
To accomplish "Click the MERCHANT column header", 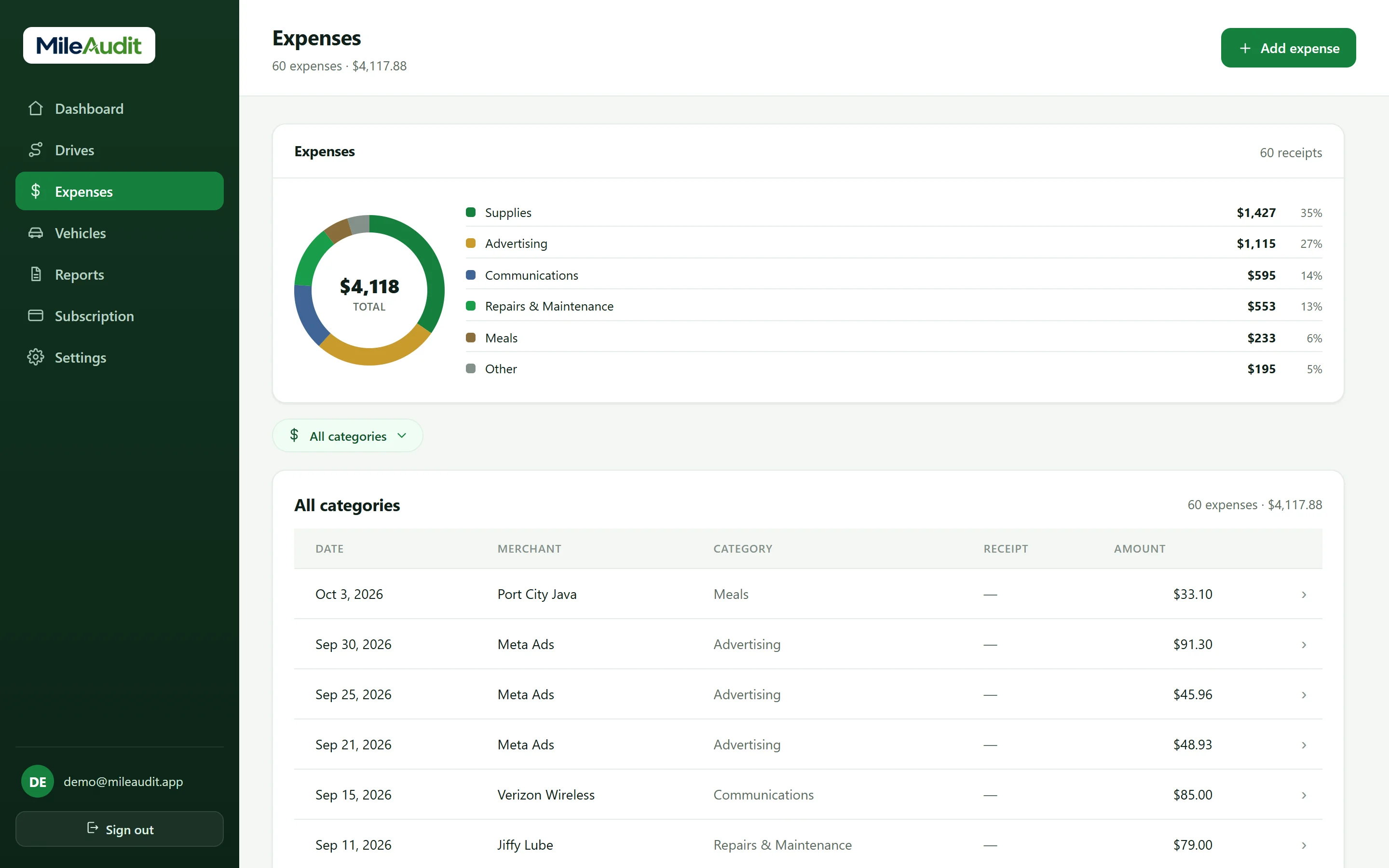I will pos(529,549).
